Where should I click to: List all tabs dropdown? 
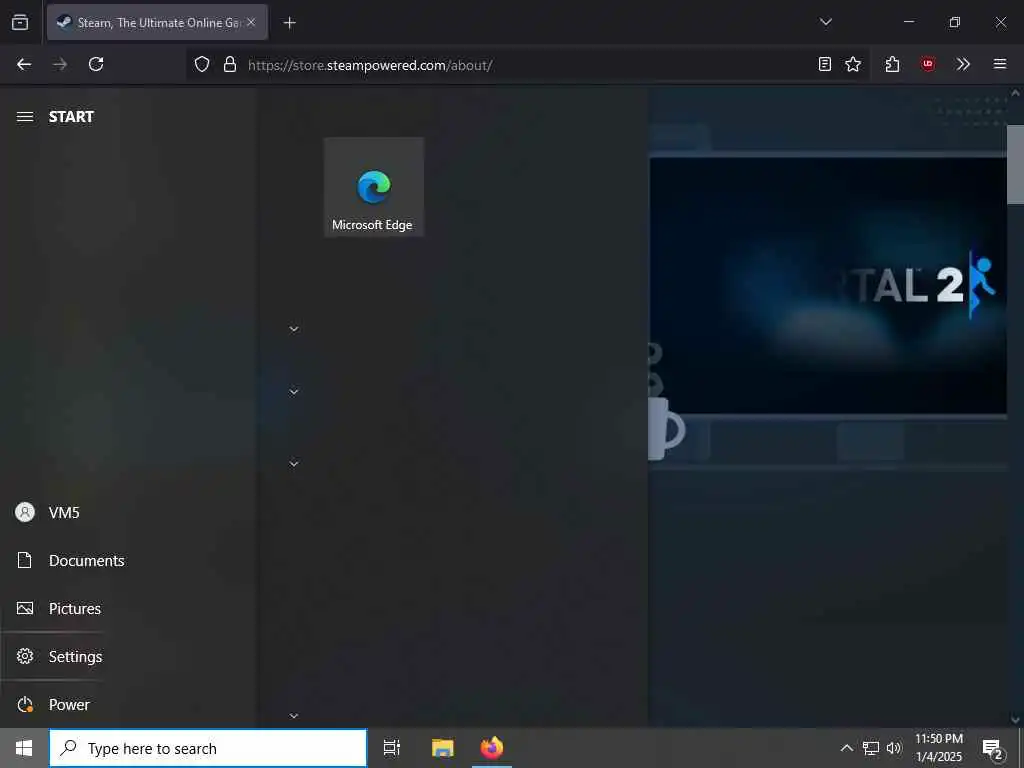[x=826, y=22]
